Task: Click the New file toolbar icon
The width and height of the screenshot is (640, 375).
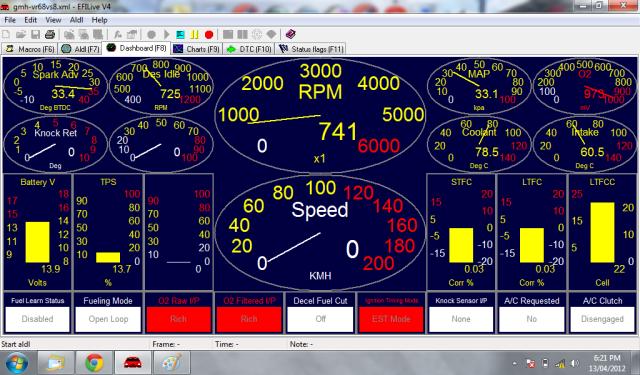Action: [6, 35]
